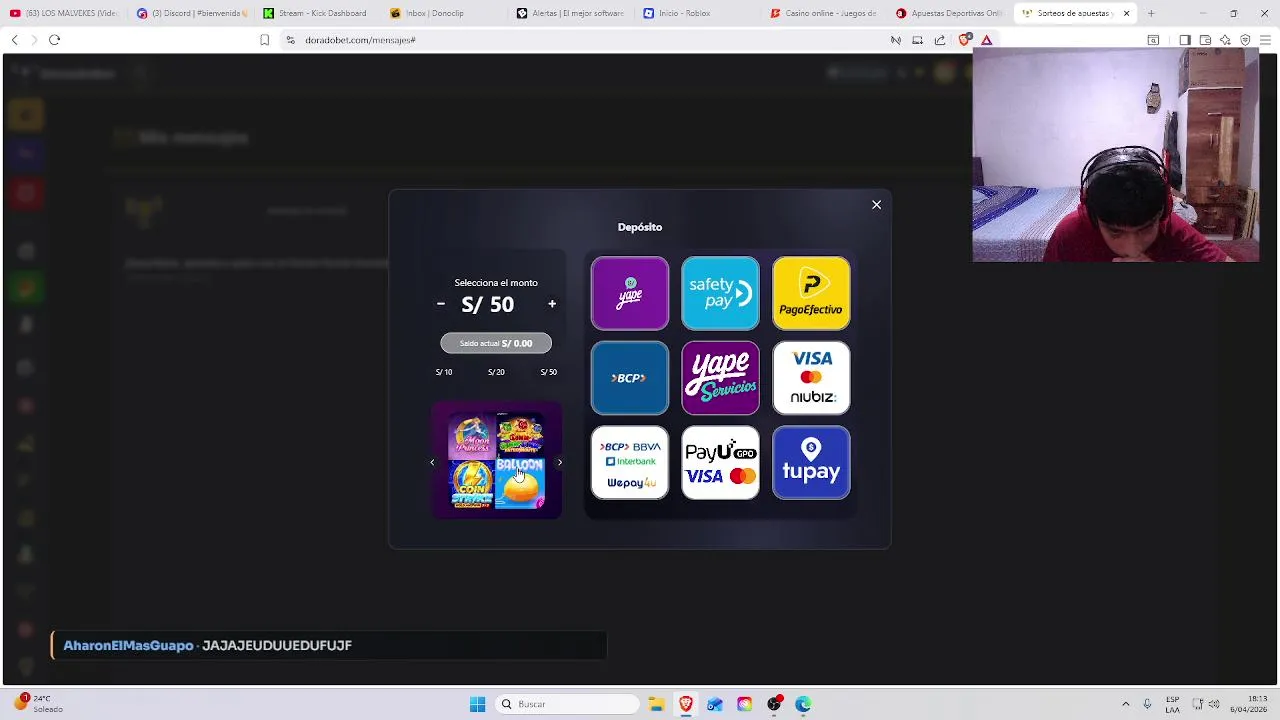Open the Alertas software tab

tap(572, 13)
